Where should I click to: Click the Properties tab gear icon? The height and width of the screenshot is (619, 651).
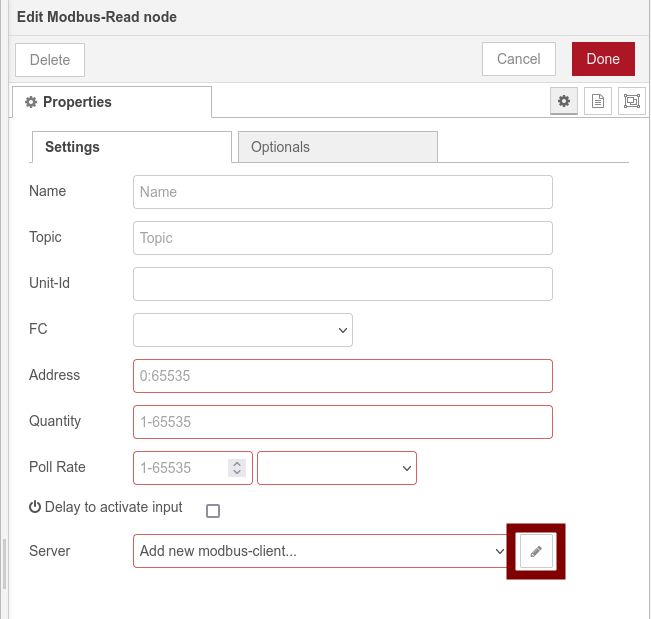[31, 102]
